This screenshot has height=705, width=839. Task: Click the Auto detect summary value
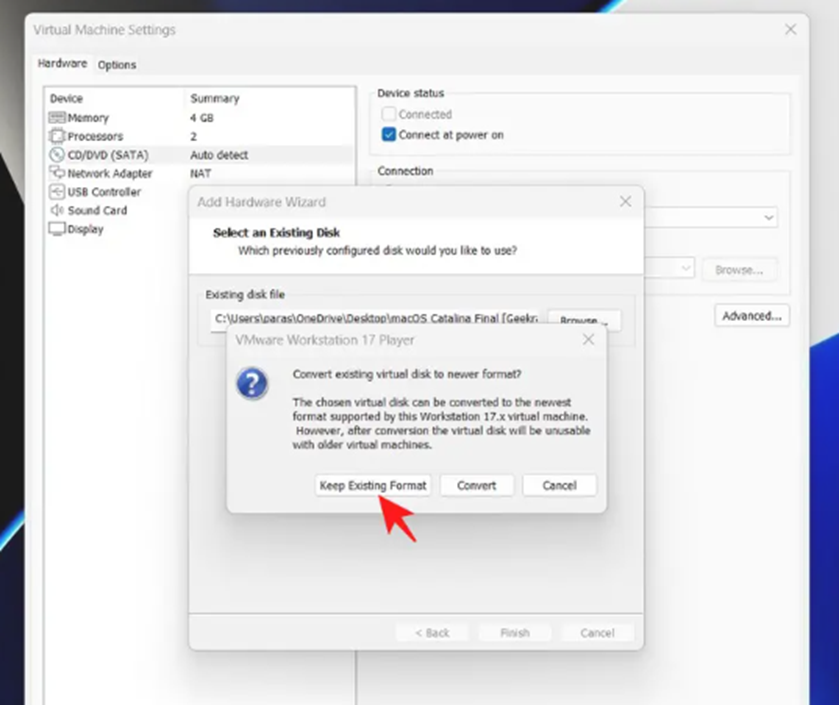(219, 155)
